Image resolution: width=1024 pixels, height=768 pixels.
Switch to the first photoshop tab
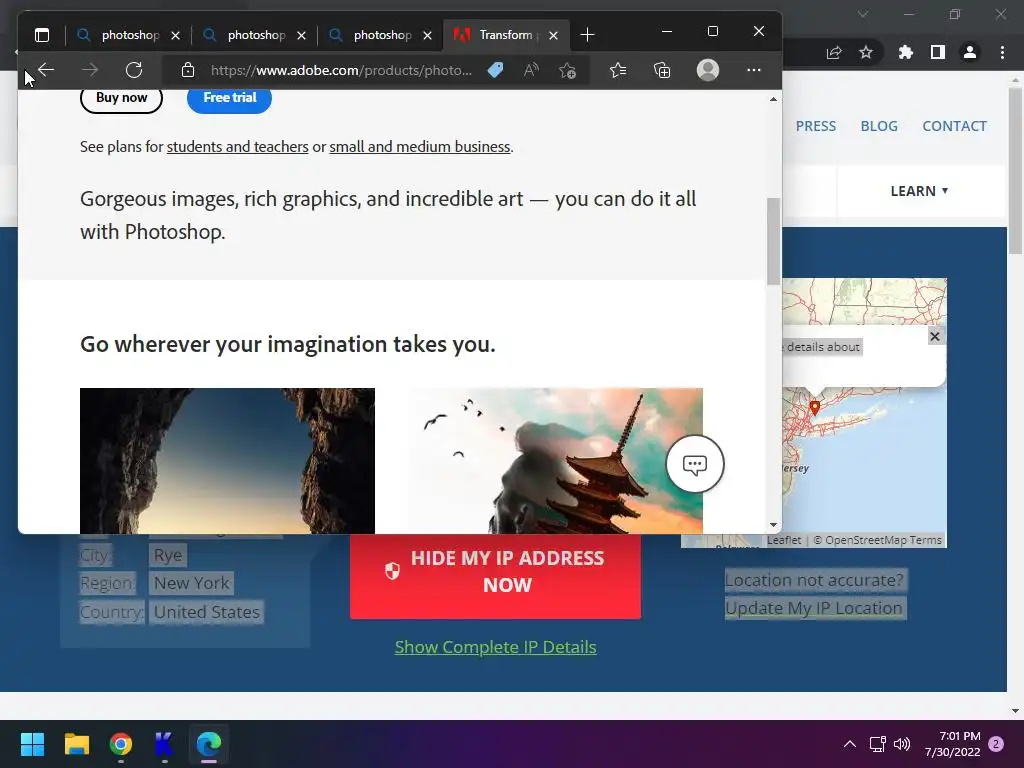130,35
